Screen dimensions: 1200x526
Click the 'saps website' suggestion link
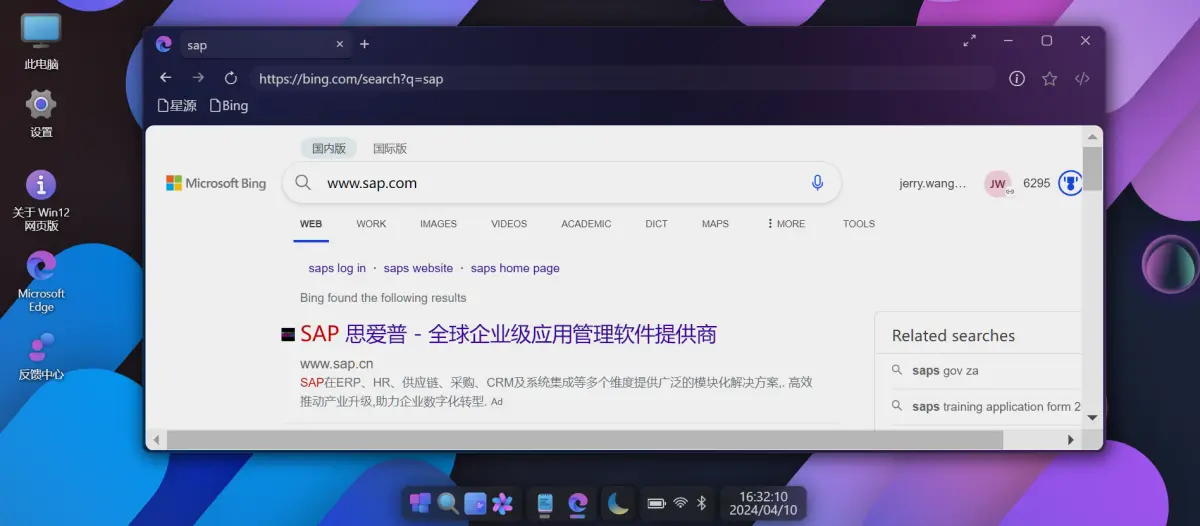coord(418,268)
